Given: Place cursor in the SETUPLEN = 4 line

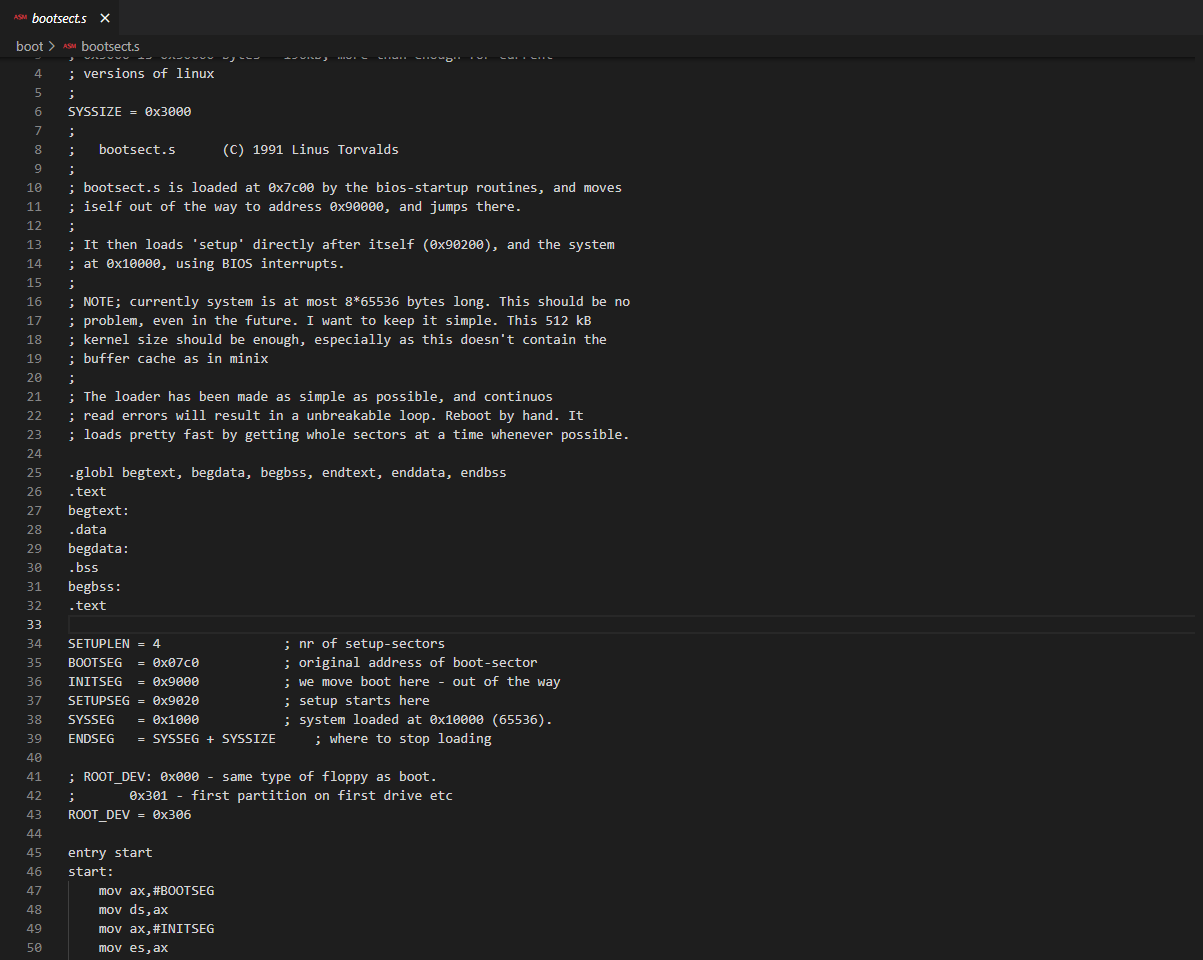Looking at the screenshot, I should pyautogui.click(x=110, y=643).
